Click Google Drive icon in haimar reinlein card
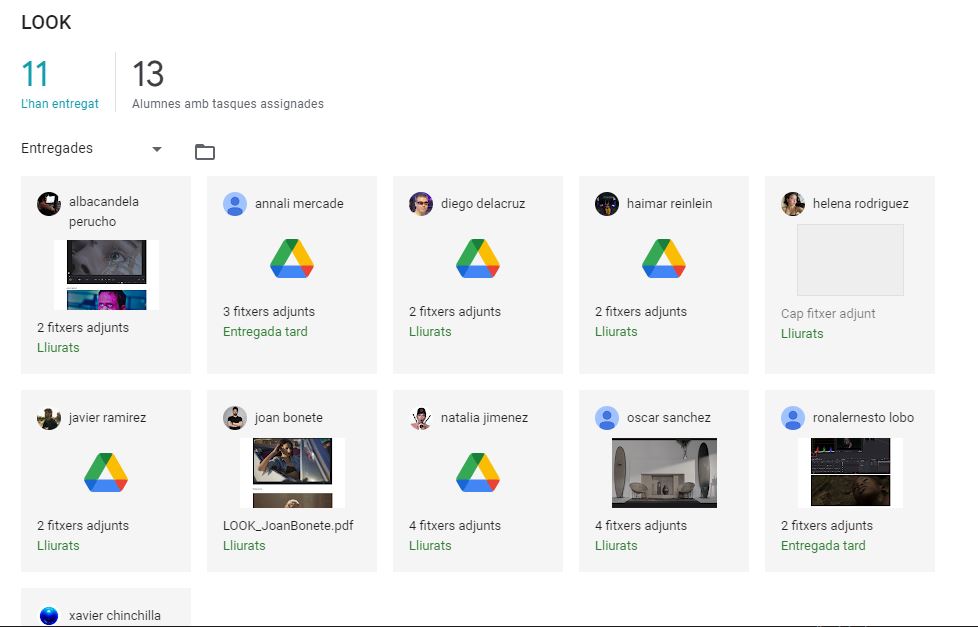This screenshot has height=627, width=978. 664,259
